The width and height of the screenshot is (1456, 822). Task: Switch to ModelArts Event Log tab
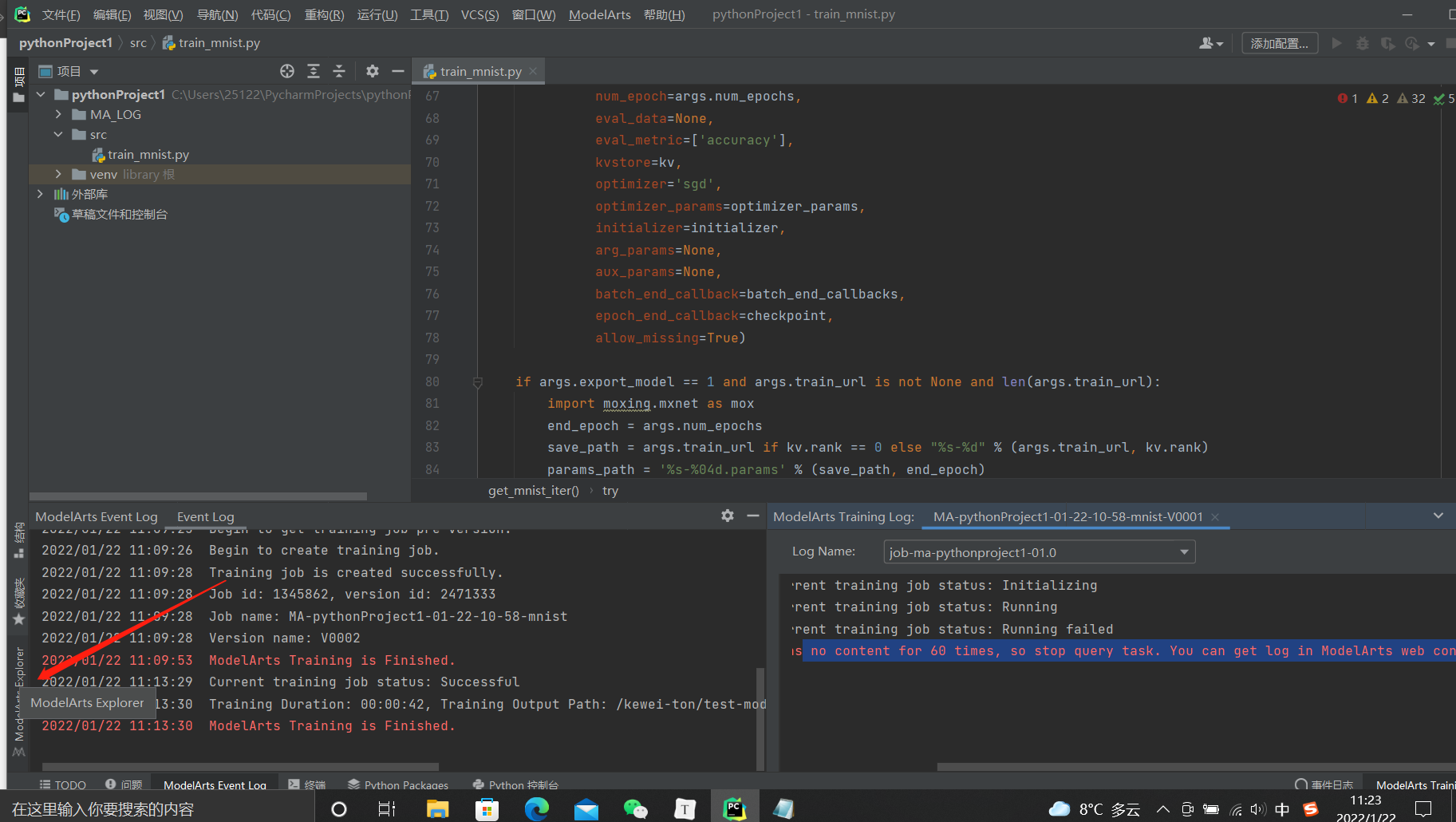click(97, 516)
